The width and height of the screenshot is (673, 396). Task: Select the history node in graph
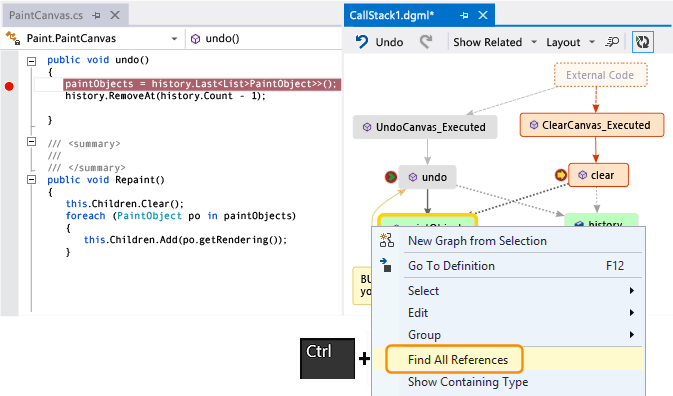pyautogui.click(x=601, y=221)
